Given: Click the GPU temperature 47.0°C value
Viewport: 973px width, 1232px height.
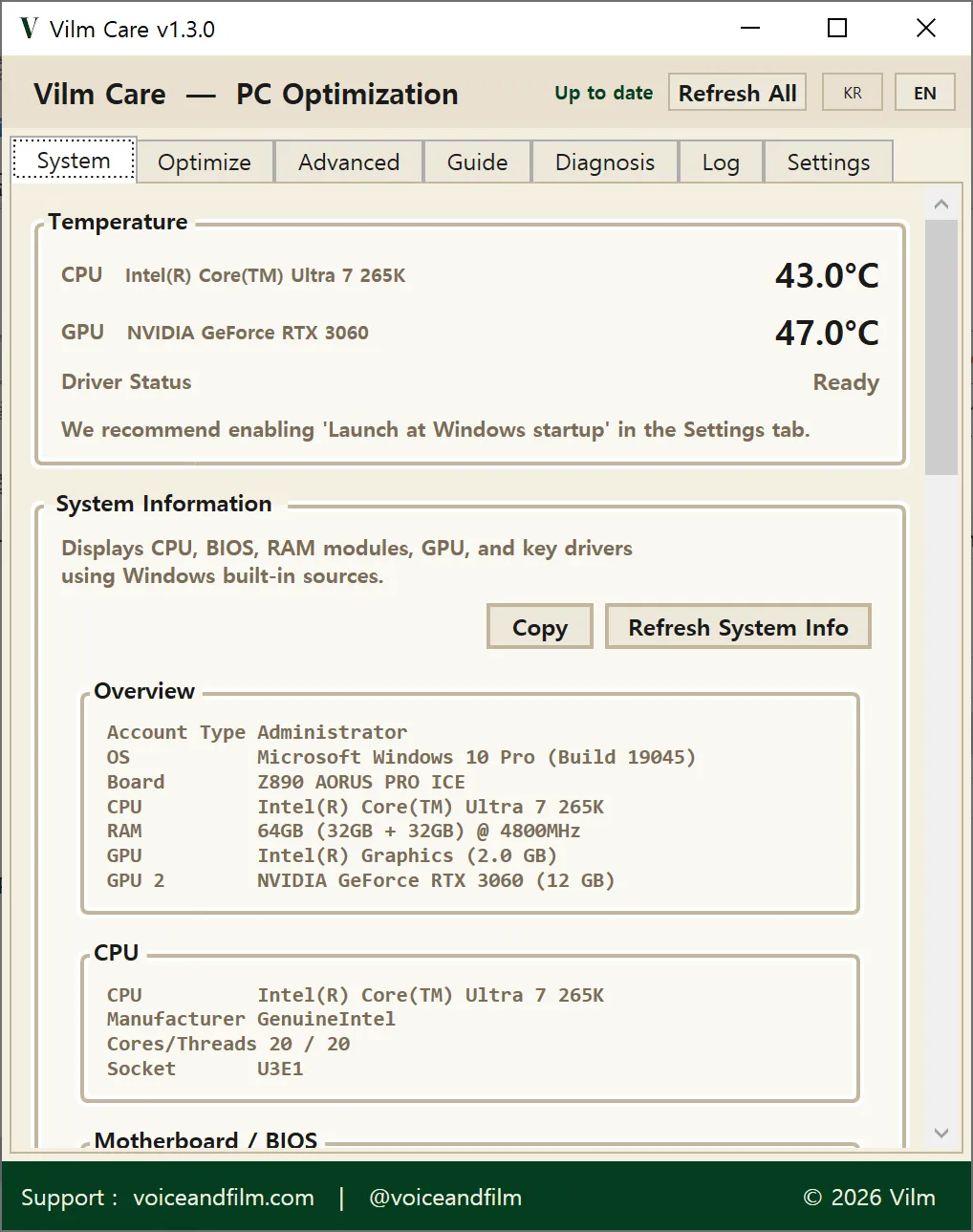Looking at the screenshot, I should [827, 334].
